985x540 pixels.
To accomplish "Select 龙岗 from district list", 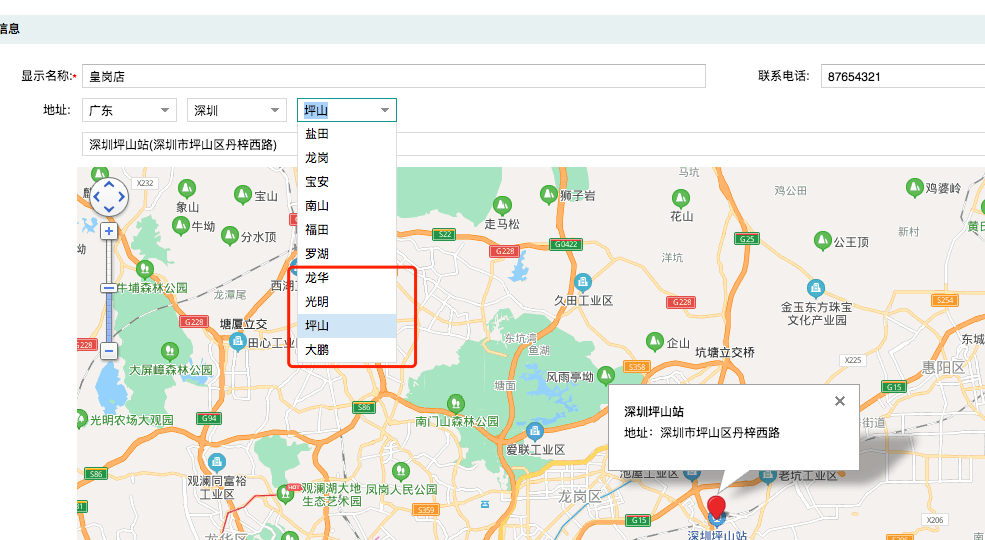I will point(347,158).
